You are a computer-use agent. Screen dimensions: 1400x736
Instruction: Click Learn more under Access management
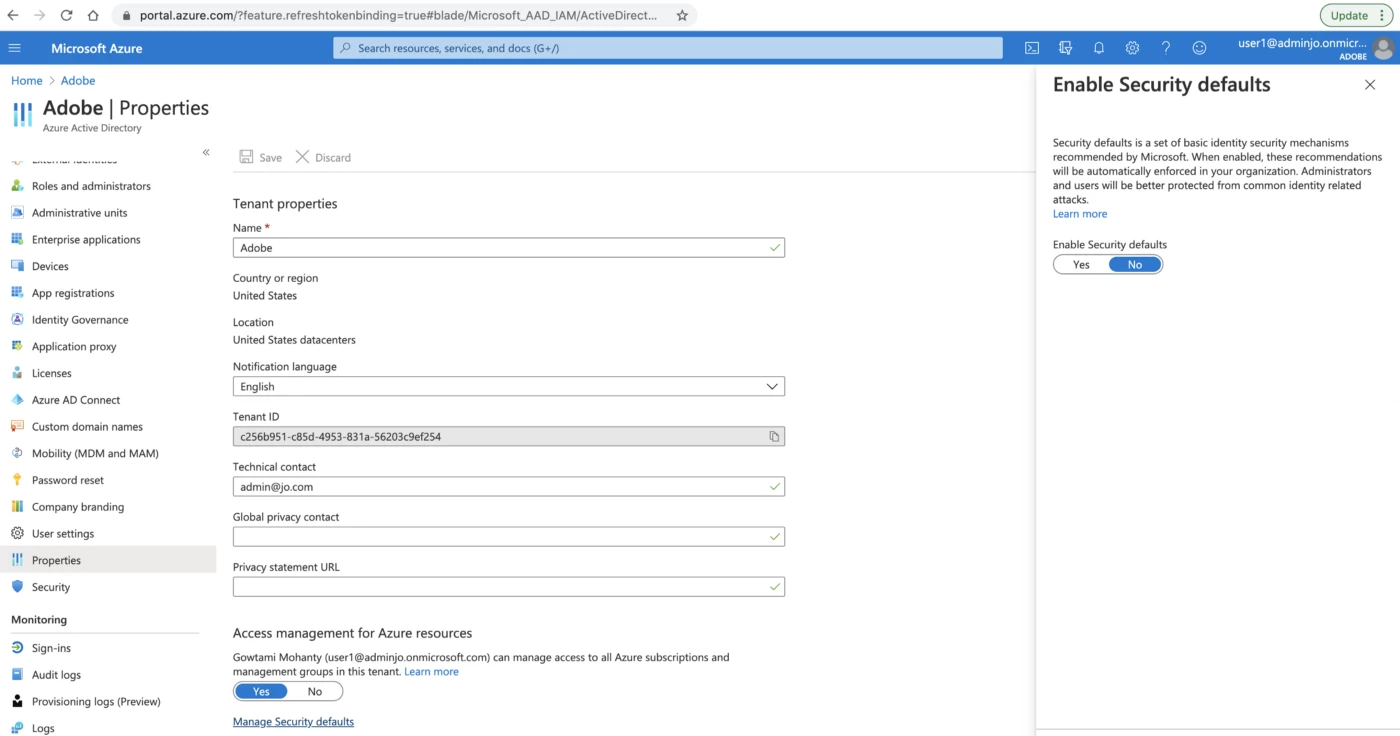click(x=431, y=672)
